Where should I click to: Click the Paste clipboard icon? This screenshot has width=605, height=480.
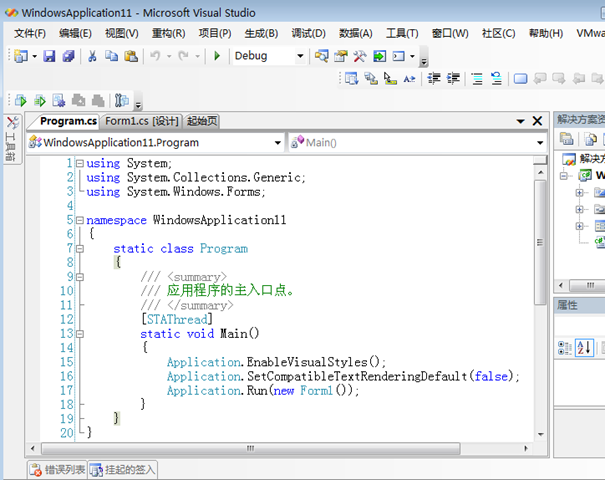tap(131, 56)
